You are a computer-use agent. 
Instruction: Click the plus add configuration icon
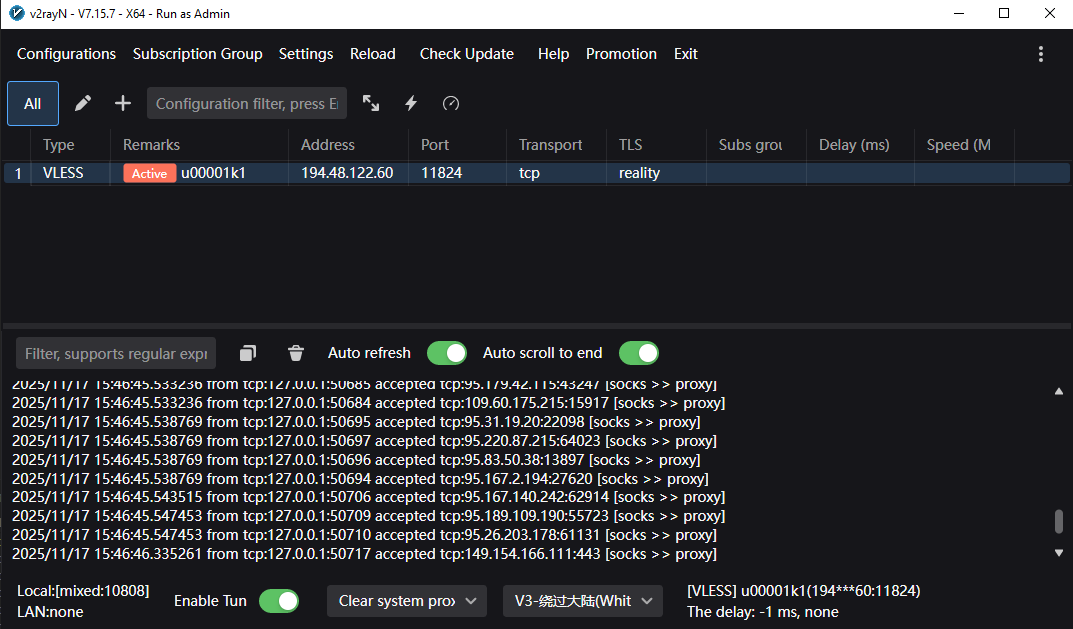(123, 103)
